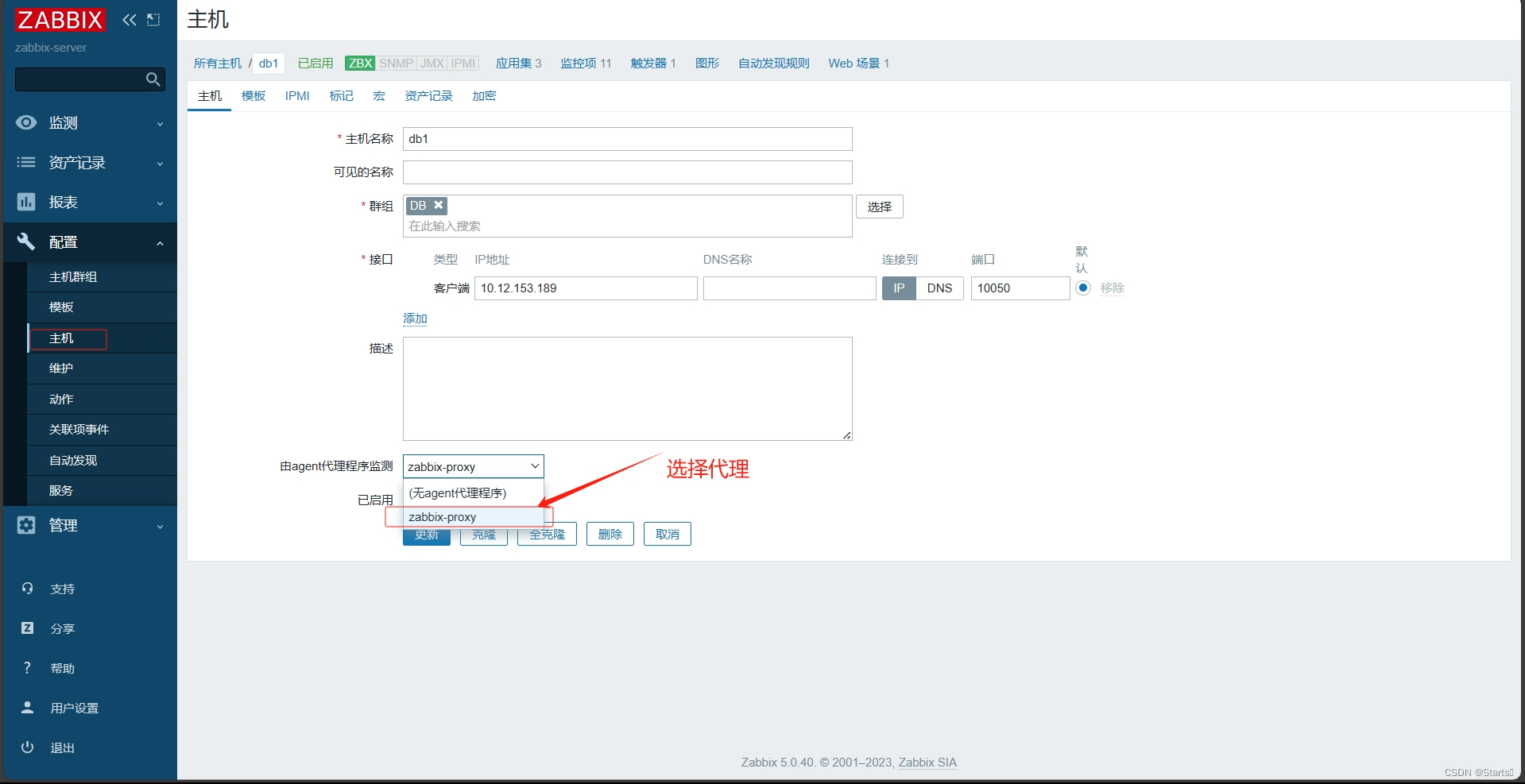Open the 模板 tab

(254, 96)
